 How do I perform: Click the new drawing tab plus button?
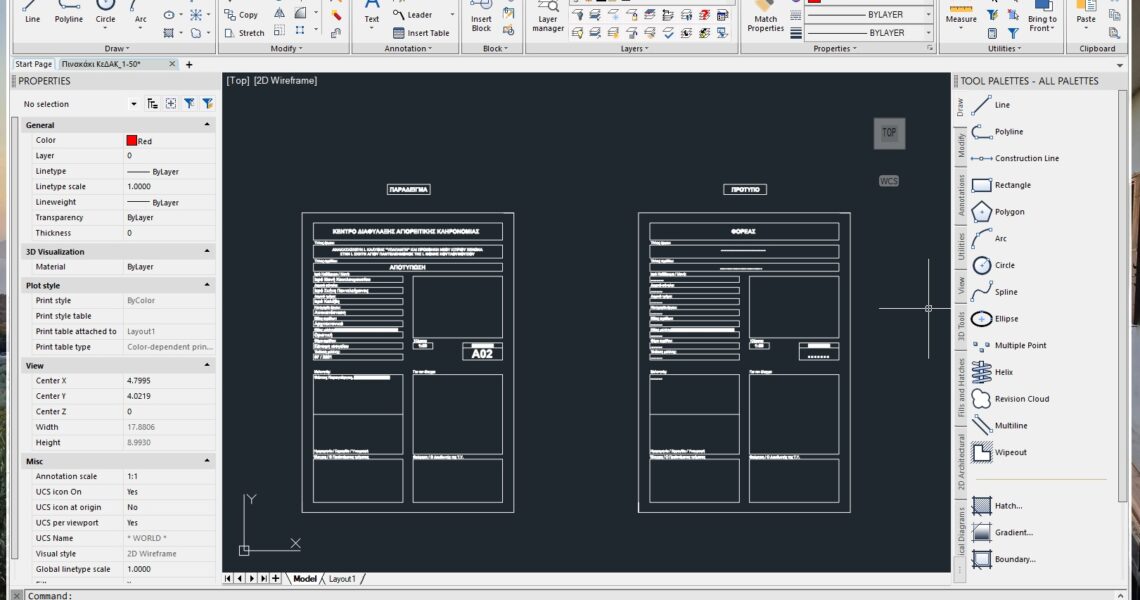pyautogui.click(x=189, y=64)
